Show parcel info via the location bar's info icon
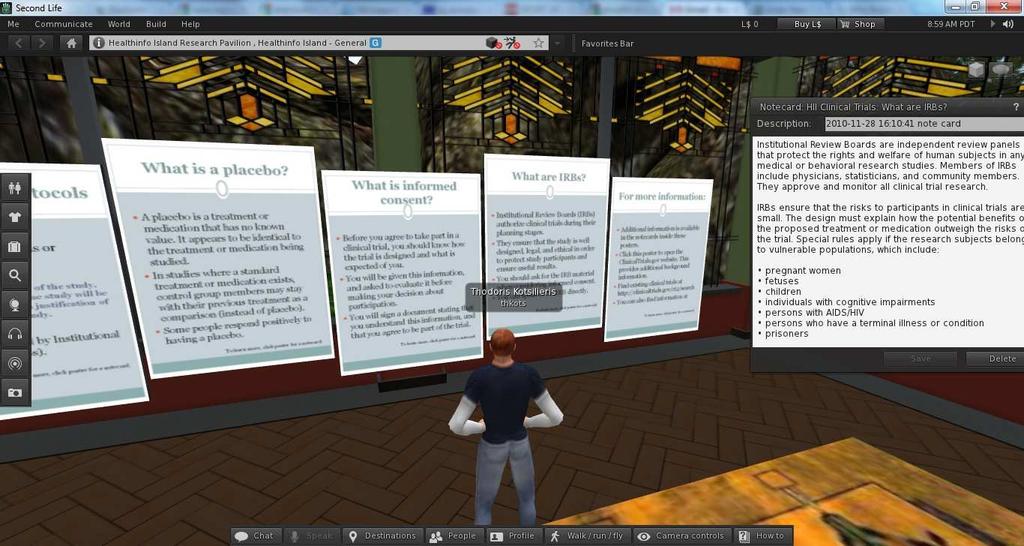The width and height of the screenshot is (1024, 546). point(99,43)
